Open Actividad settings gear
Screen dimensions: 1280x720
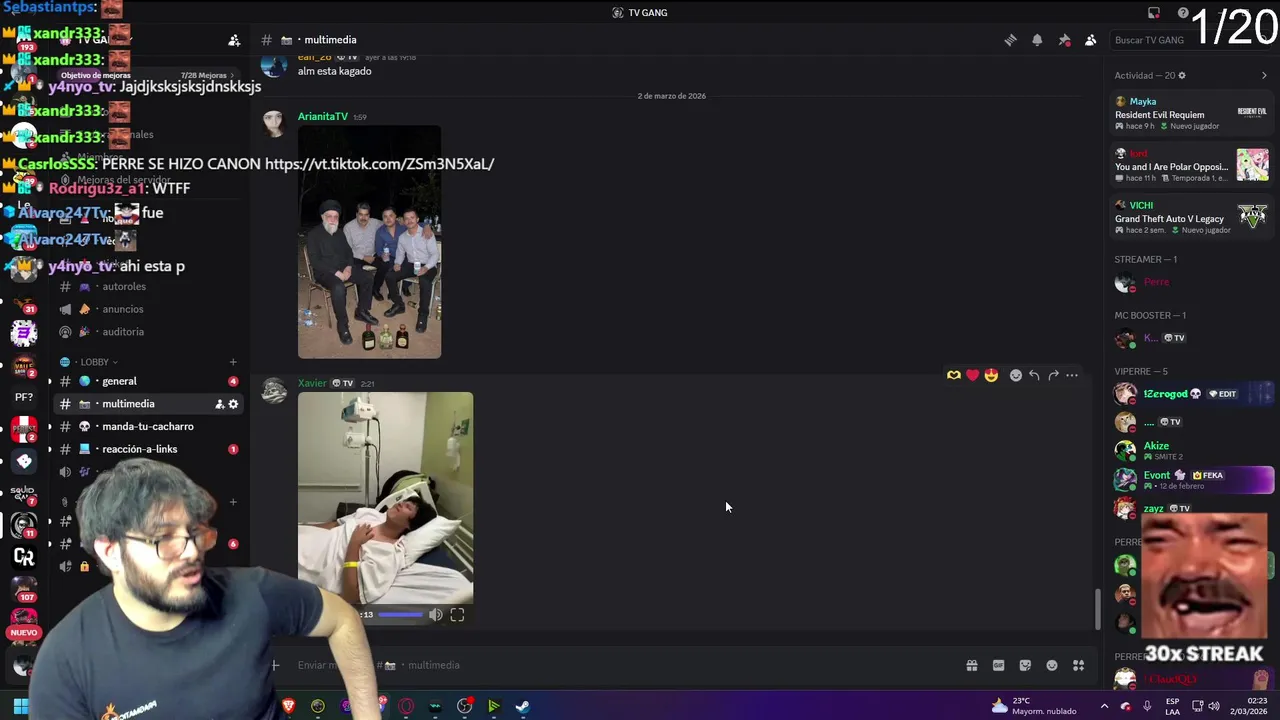(x=1182, y=75)
